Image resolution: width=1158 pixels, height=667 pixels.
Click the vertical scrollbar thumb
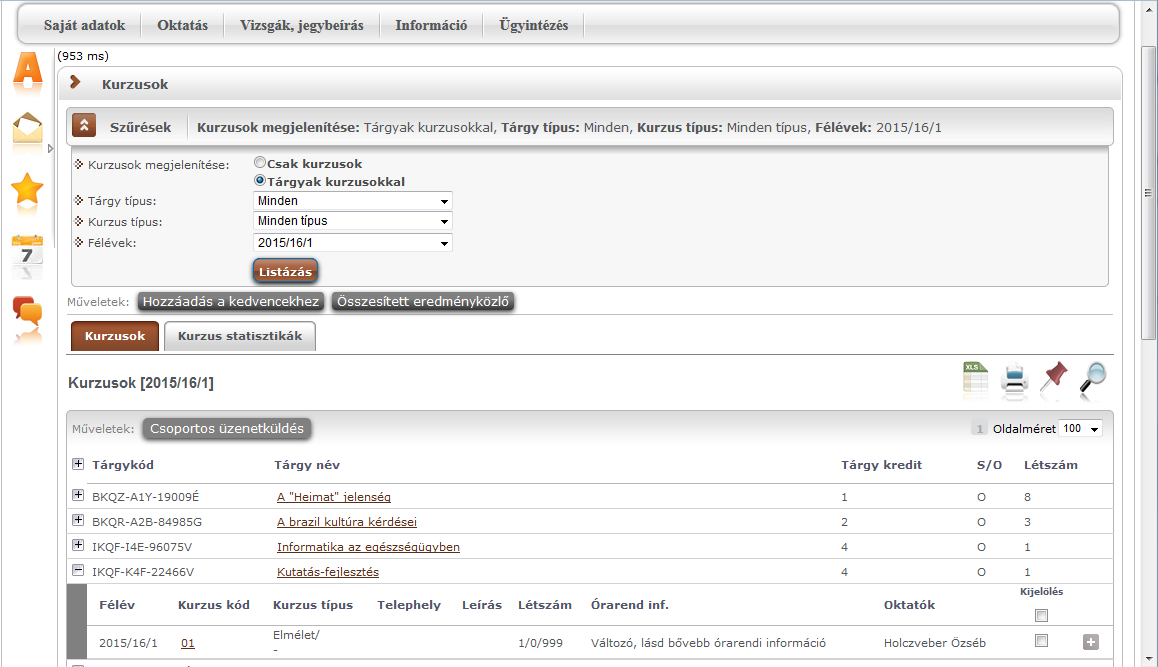(1148, 192)
